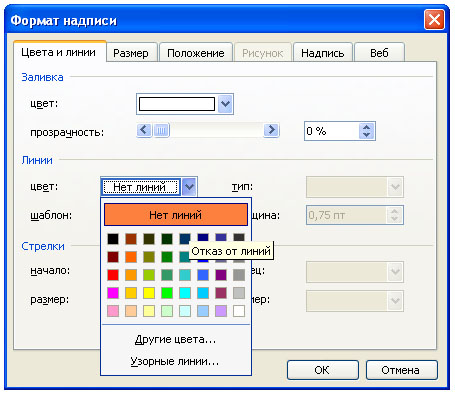Screen dimensions: 455x394
Task: Close the Формат надписи dialog
Action: 434,19
